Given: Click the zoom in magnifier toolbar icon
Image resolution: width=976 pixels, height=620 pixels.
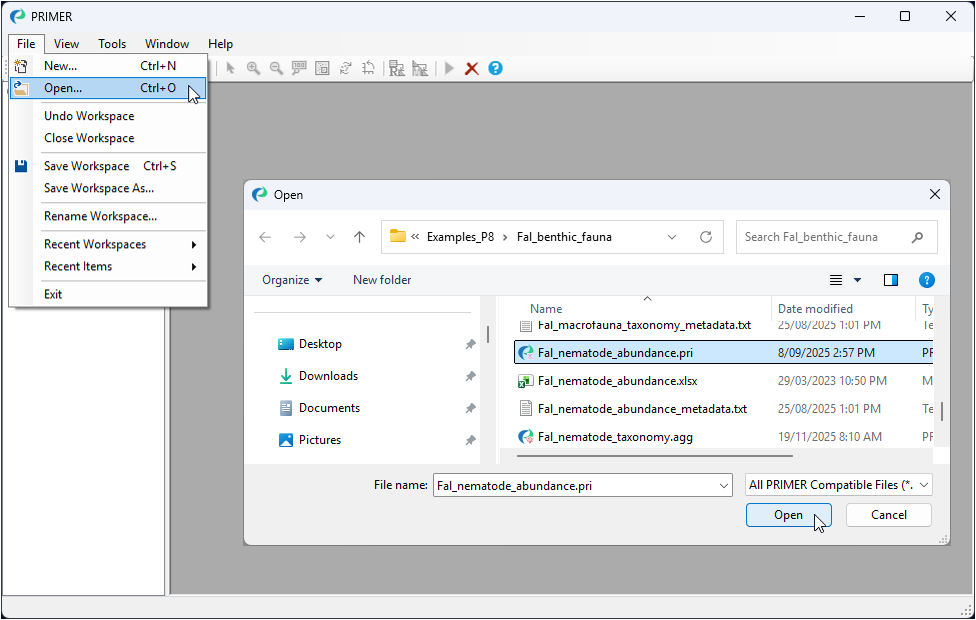Looking at the screenshot, I should click(x=254, y=68).
